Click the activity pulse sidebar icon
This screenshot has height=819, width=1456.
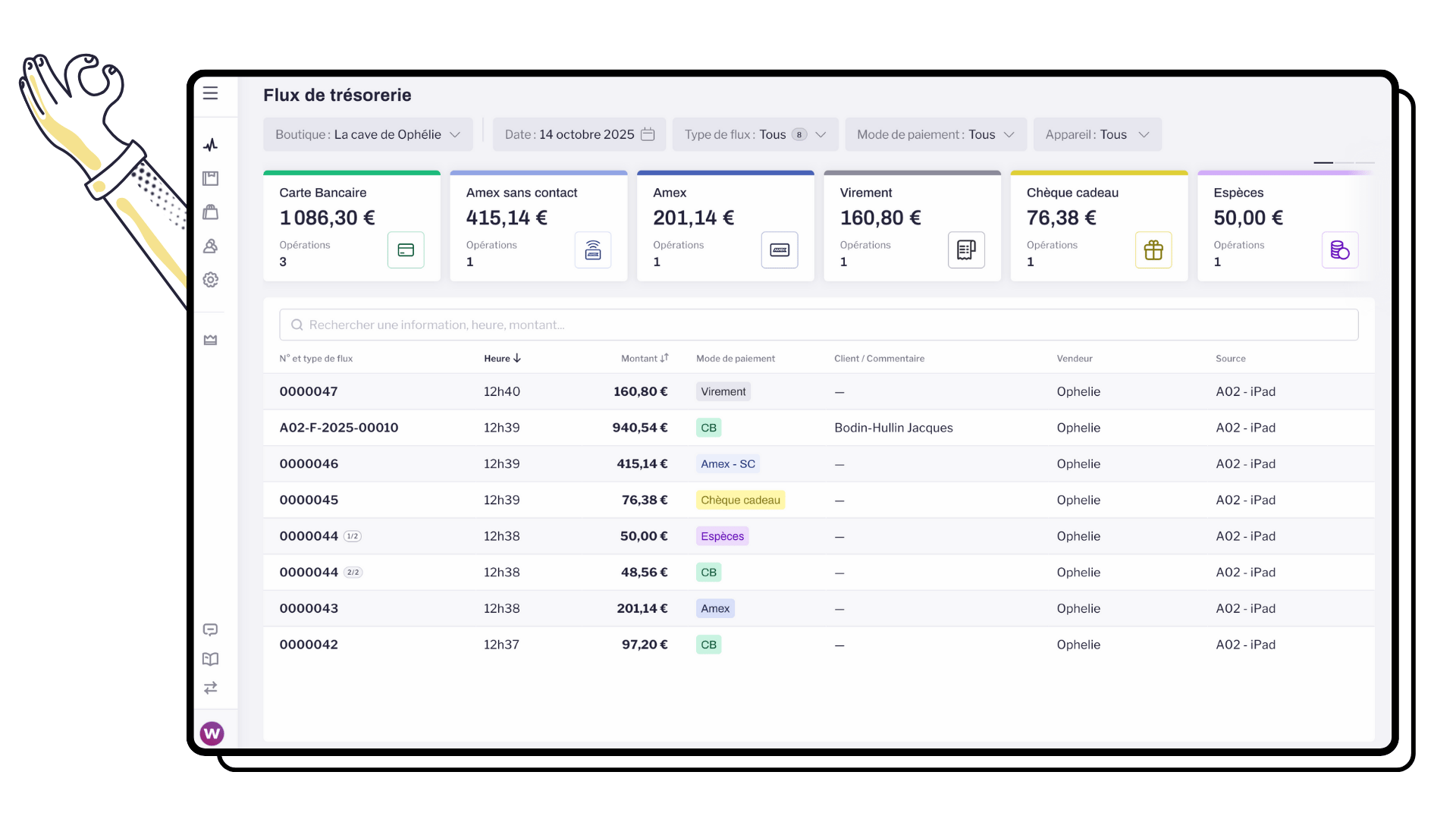[x=210, y=145]
